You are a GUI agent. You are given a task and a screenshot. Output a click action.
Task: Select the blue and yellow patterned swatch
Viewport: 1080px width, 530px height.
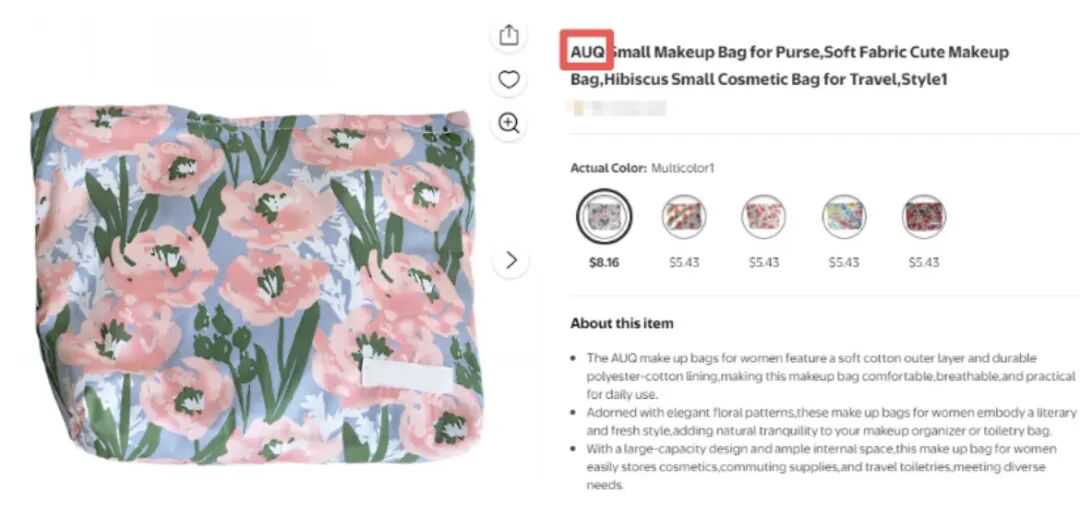[844, 216]
